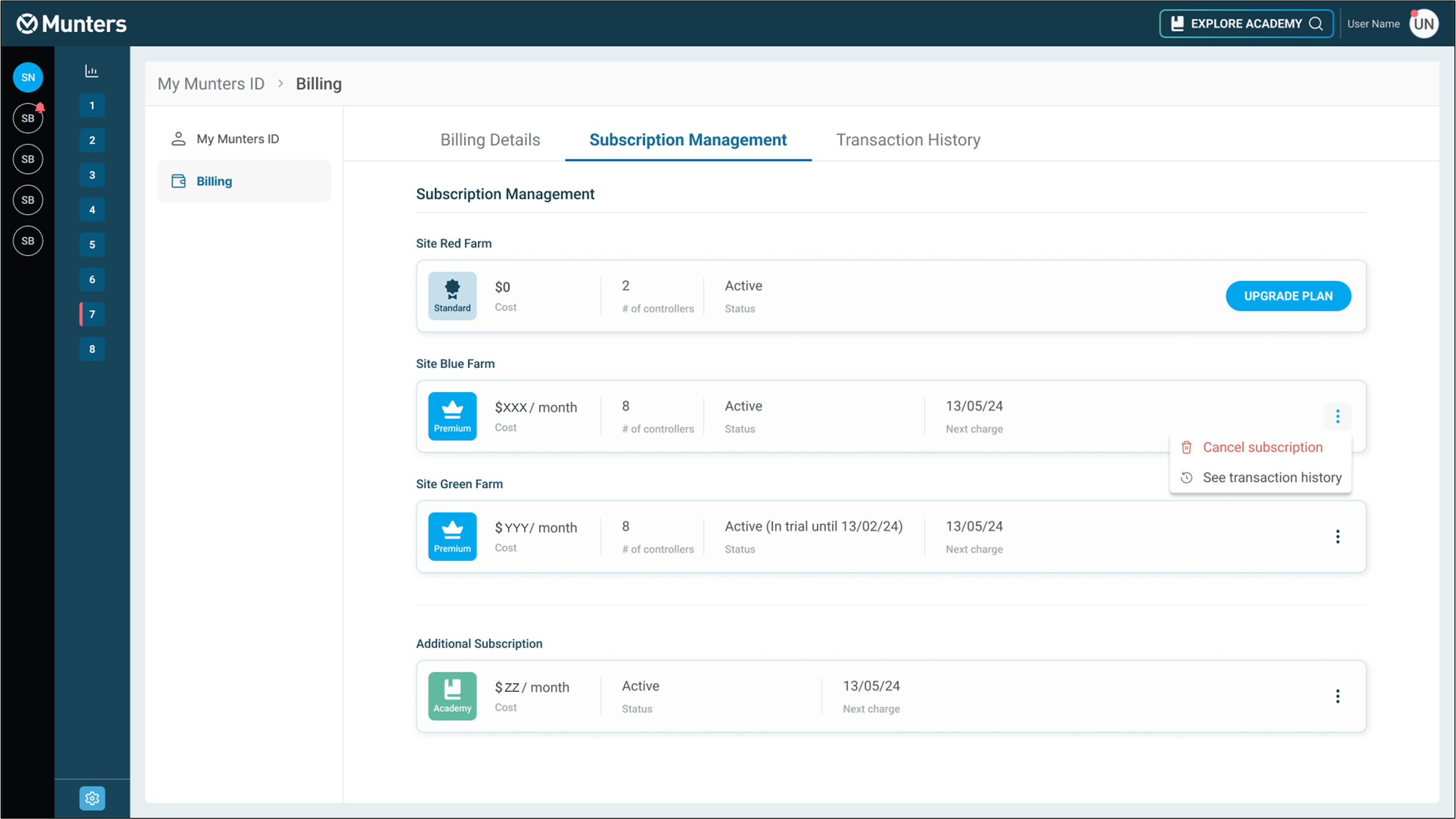
Task: Click the $XXX / month cost value
Action: pyautogui.click(x=536, y=407)
